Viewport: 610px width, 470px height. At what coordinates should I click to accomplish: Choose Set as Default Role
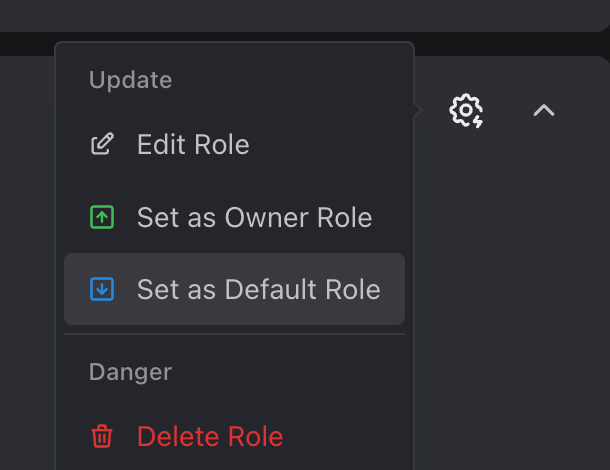pyautogui.click(x=234, y=289)
